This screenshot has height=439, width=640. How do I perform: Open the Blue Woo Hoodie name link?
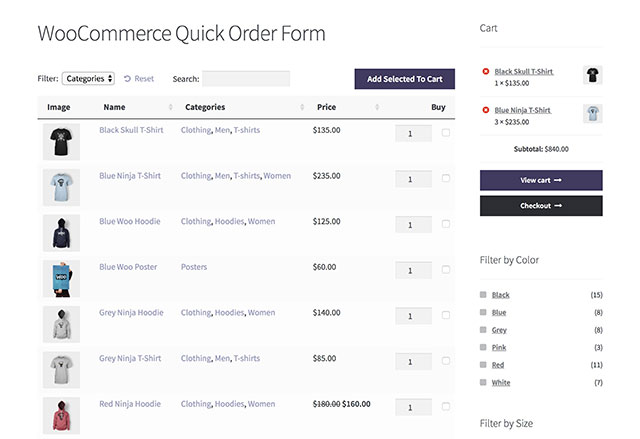(x=129, y=222)
